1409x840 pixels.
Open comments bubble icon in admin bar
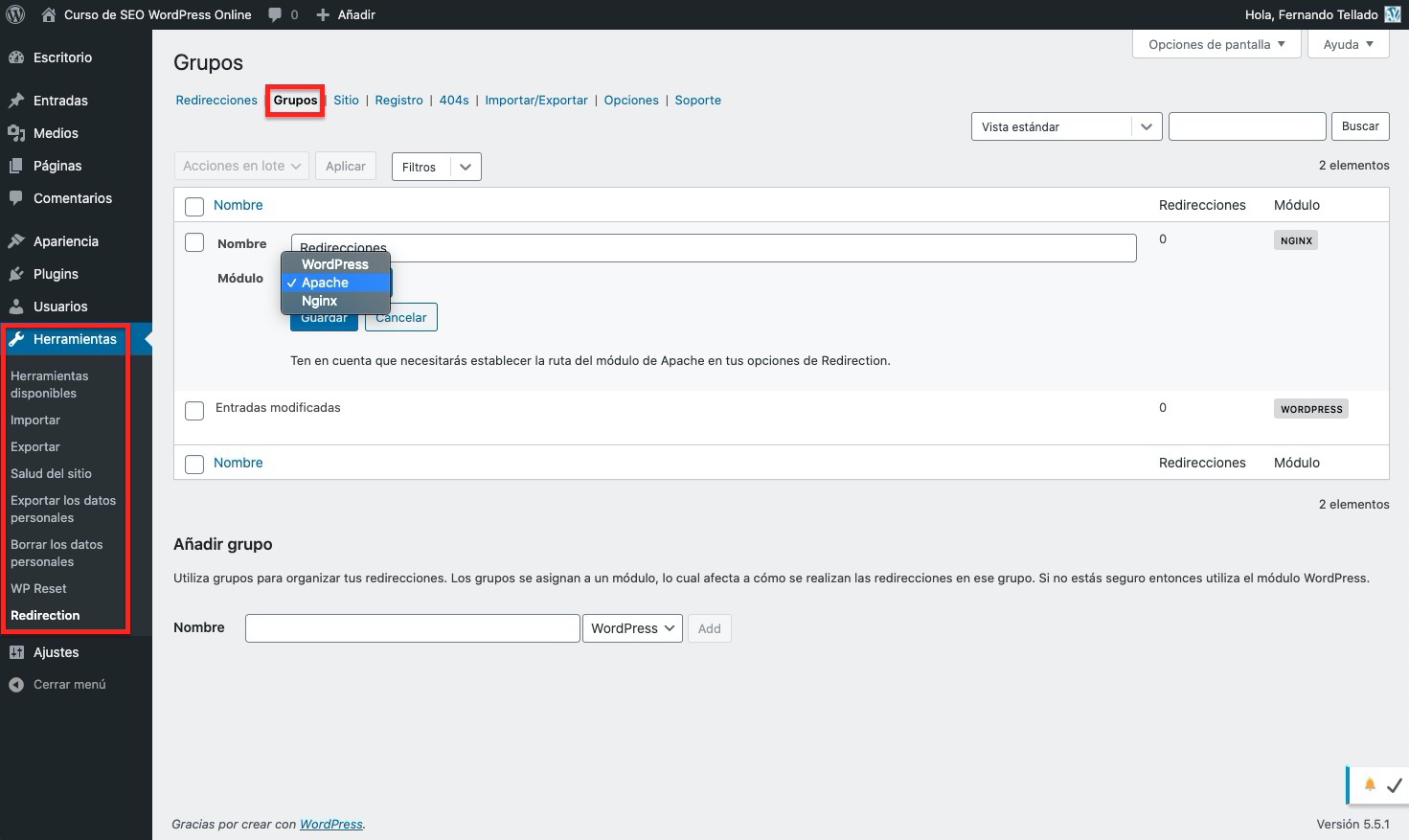276,14
